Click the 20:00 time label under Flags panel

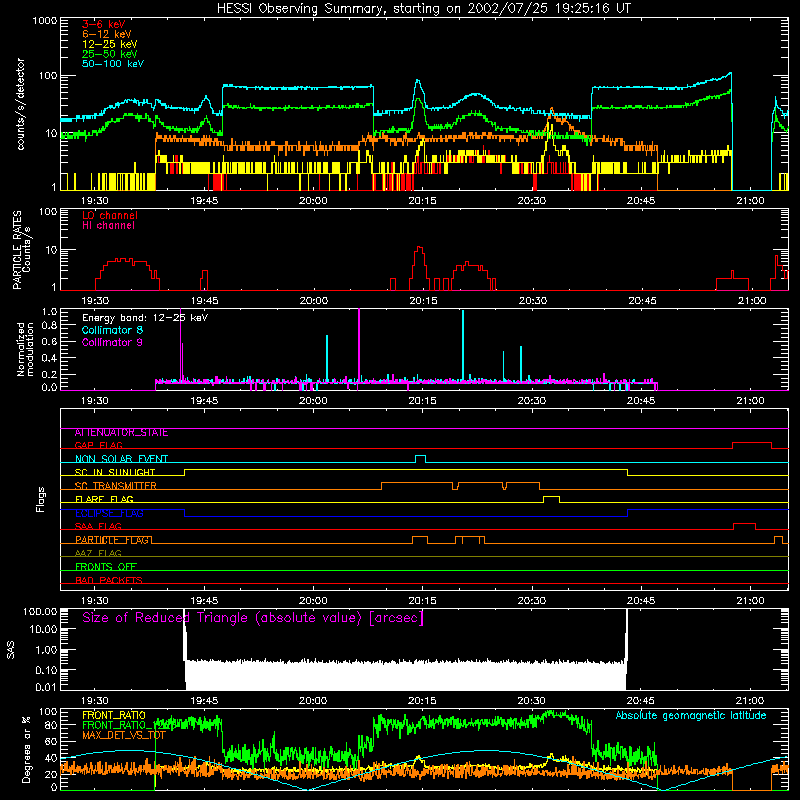(x=313, y=601)
